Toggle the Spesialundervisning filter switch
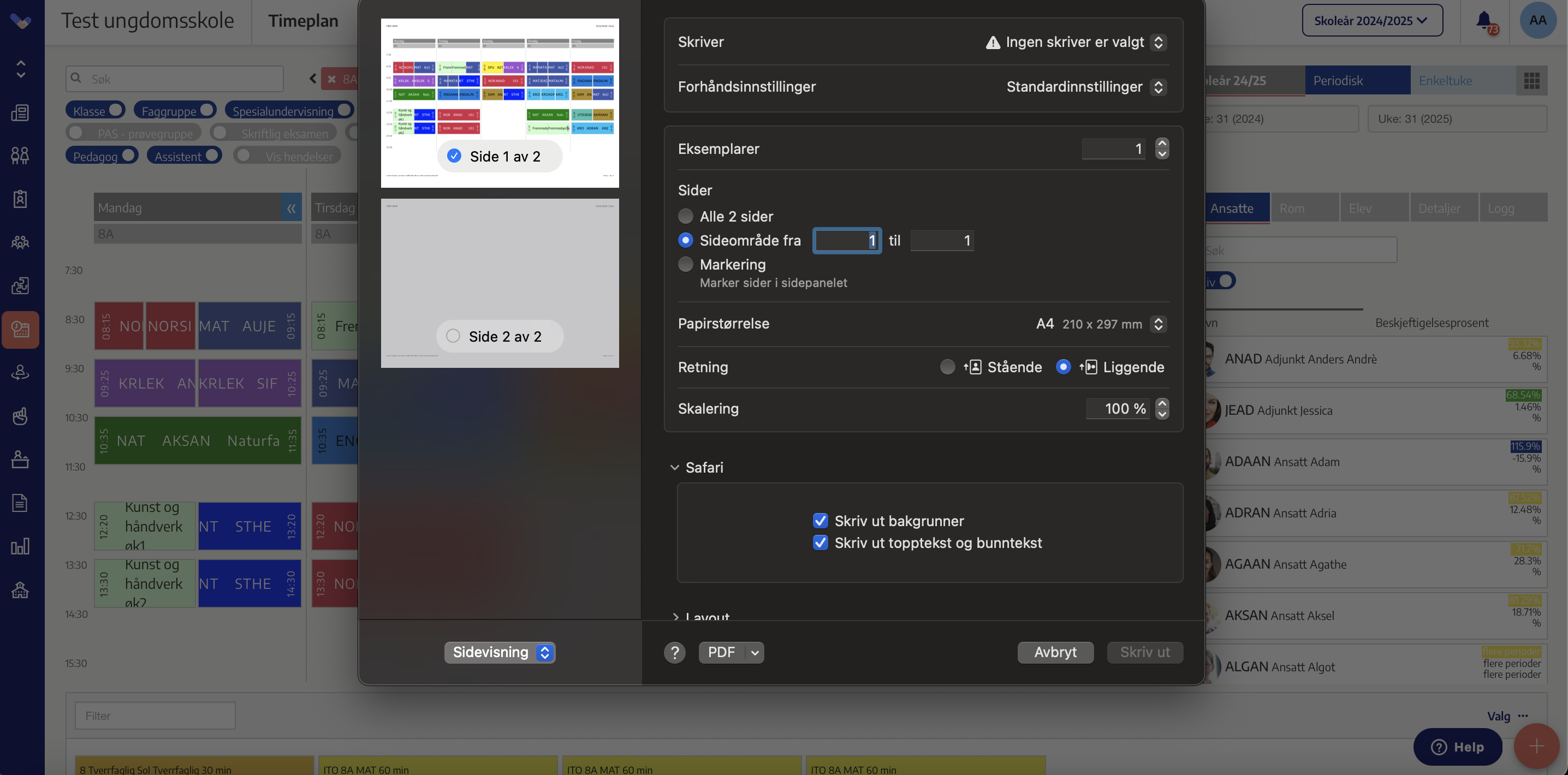The width and height of the screenshot is (1568, 775). 345,110
